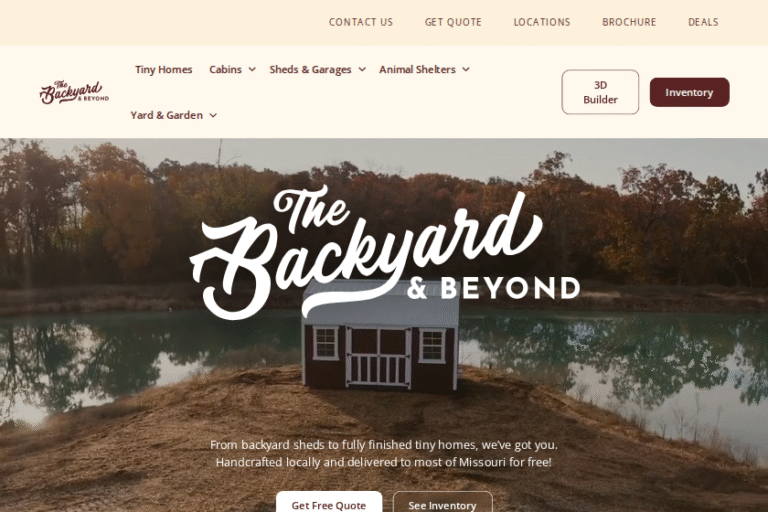Launch the 3D Builder button
This screenshot has width=768, height=512.
pyautogui.click(x=600, y=92)
